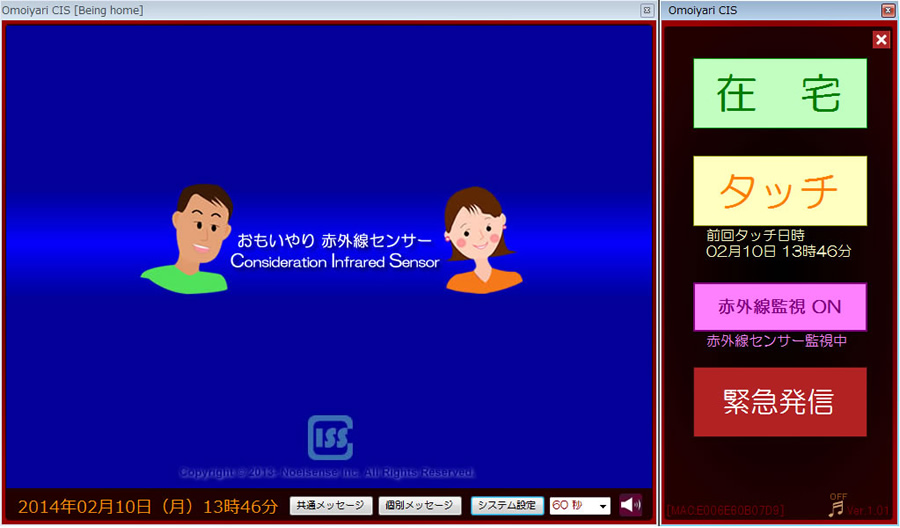Screen dimensions: 900x528
Task: Open システム設定 system settings
Action: (507, 506)
